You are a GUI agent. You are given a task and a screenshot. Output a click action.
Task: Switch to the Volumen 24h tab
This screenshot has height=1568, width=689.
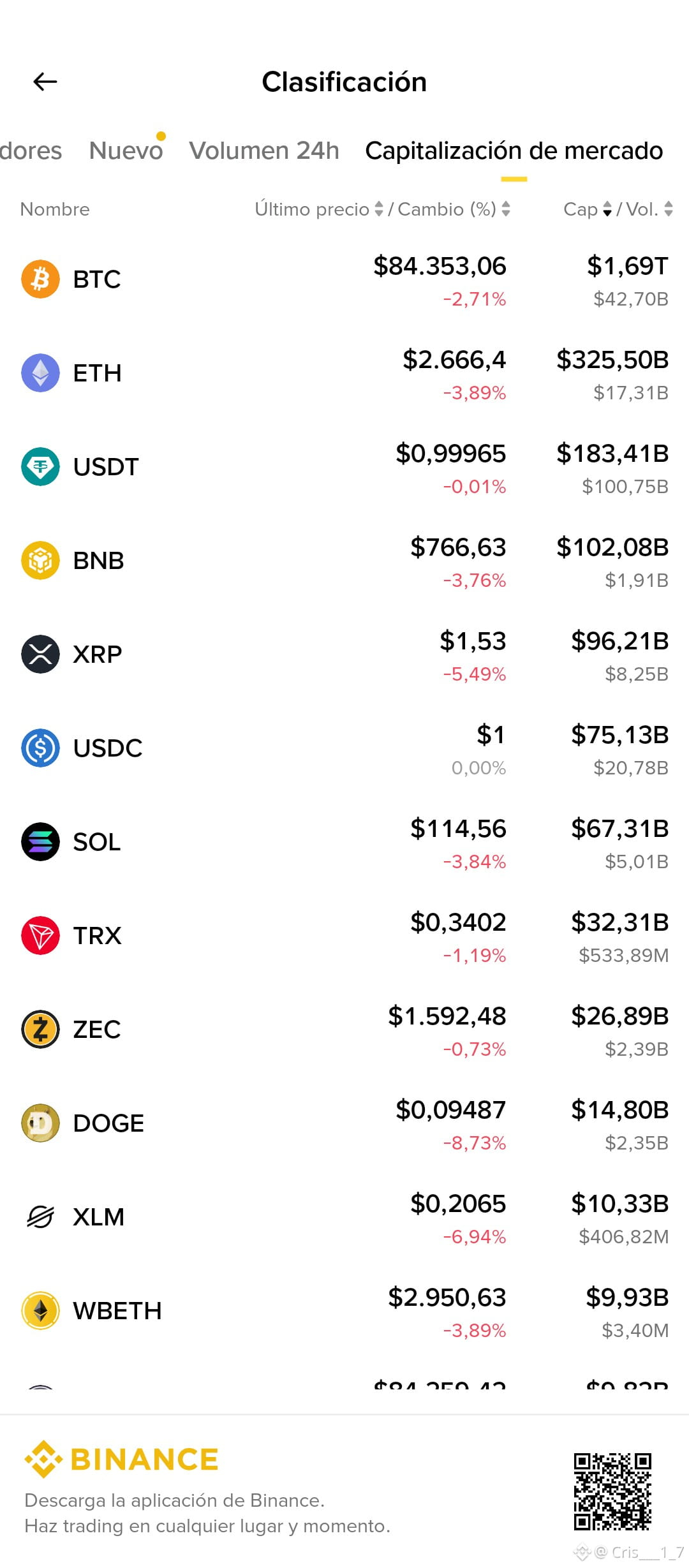pos(264,151)
